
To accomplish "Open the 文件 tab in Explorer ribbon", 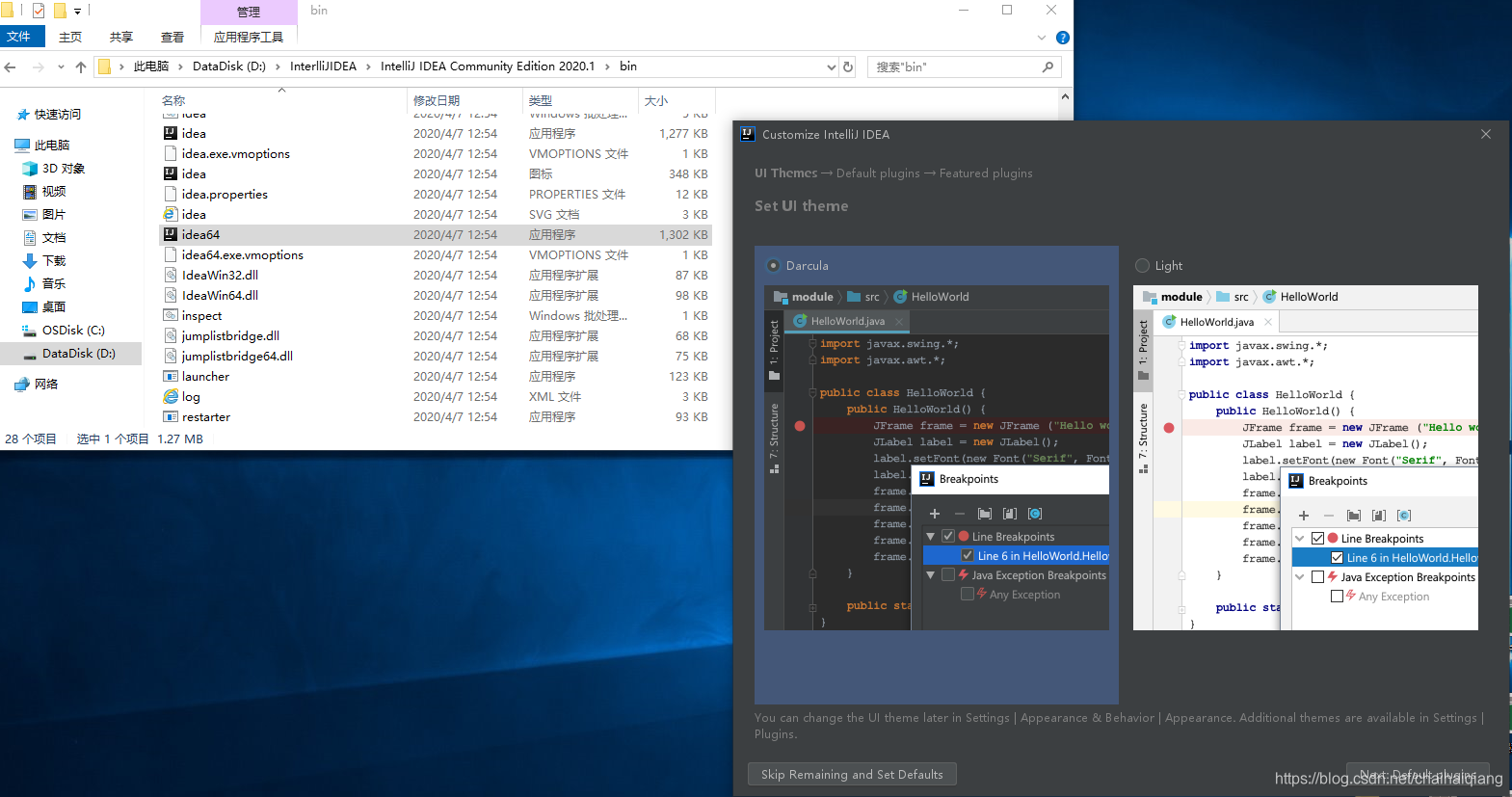I will point(18,37).
